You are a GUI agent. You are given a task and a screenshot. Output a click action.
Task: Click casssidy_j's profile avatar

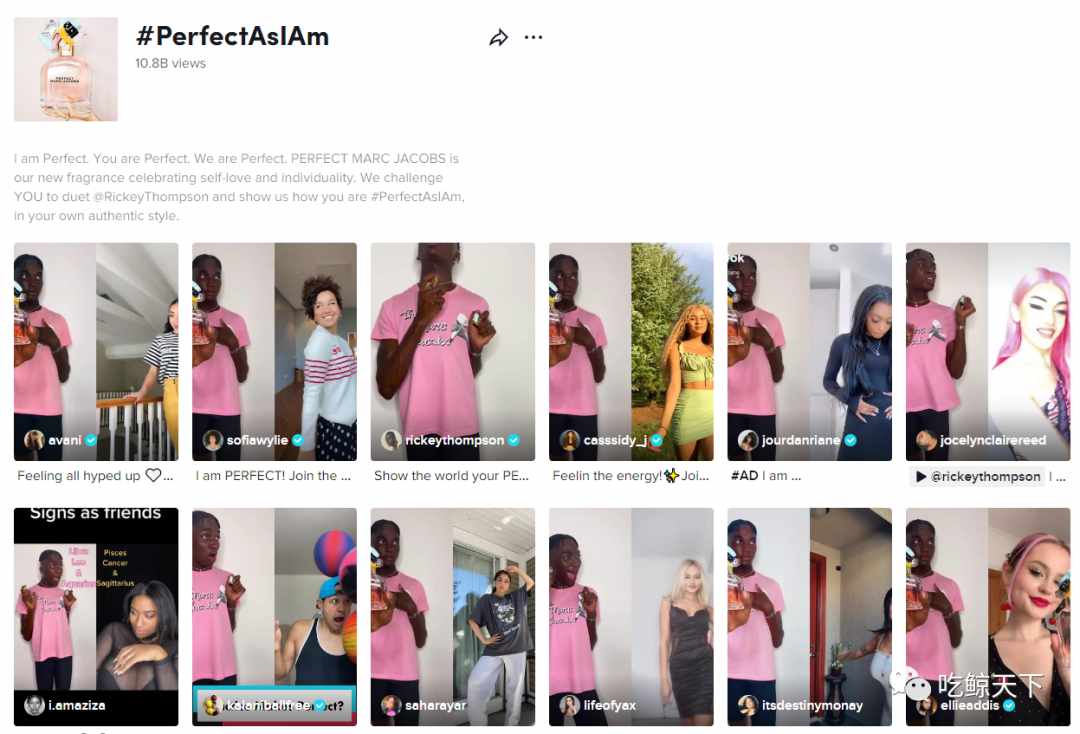(x=569, y=440)
